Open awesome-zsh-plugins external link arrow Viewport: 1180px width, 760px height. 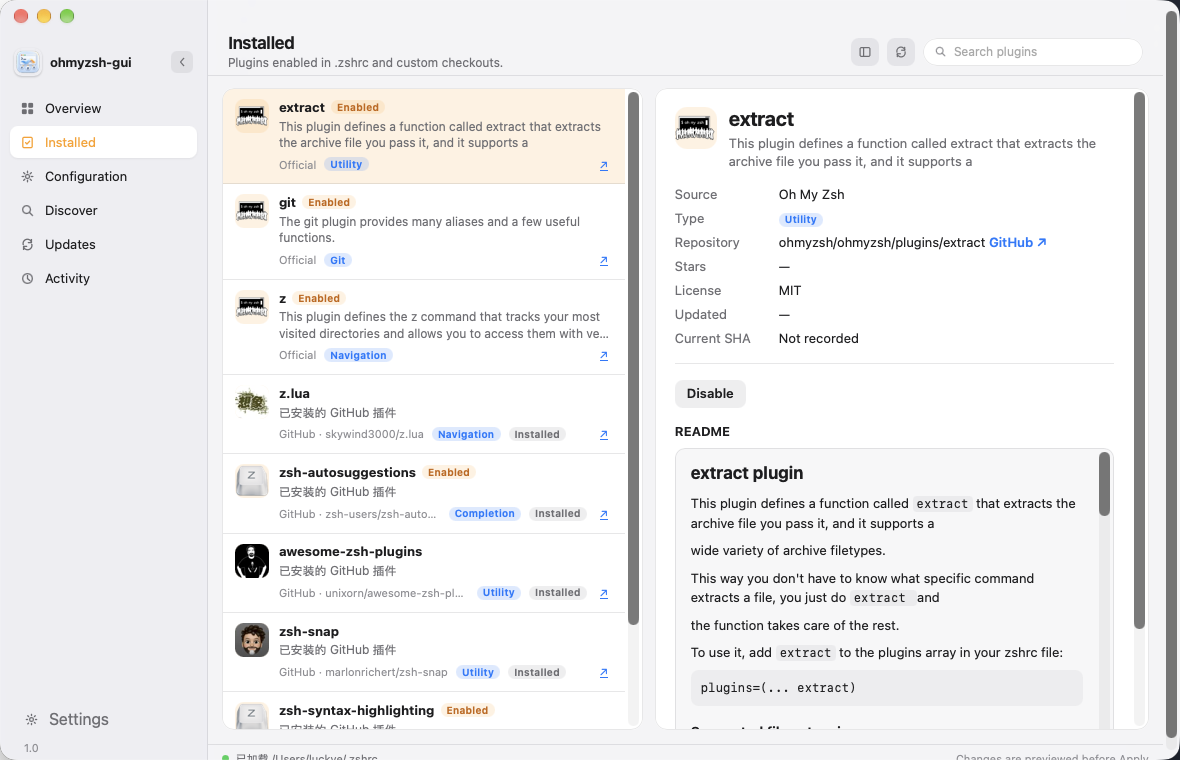[604, 594]
